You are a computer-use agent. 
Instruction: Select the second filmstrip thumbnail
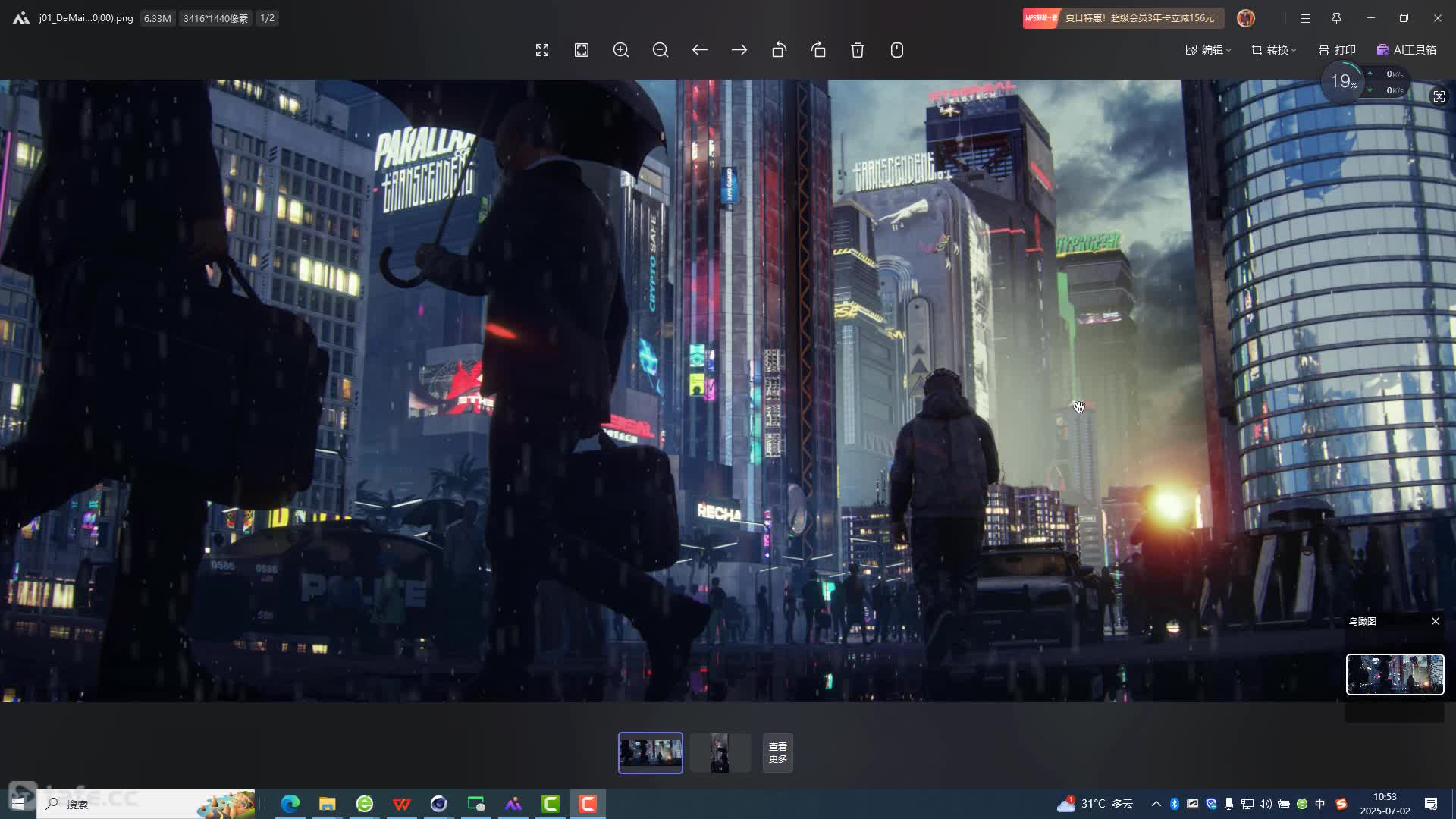tap(720, 753)
